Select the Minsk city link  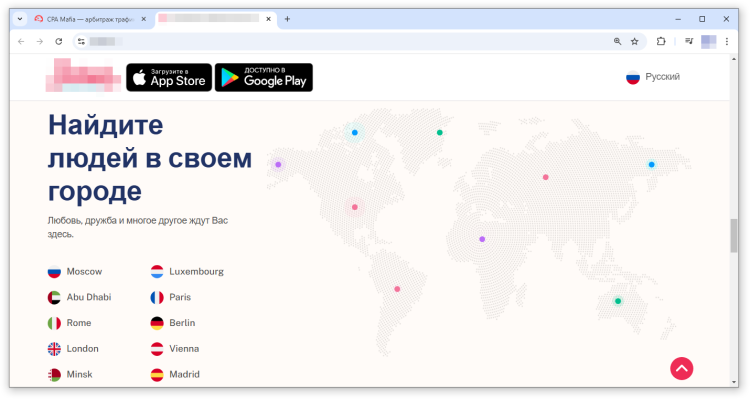coord(79,374)
